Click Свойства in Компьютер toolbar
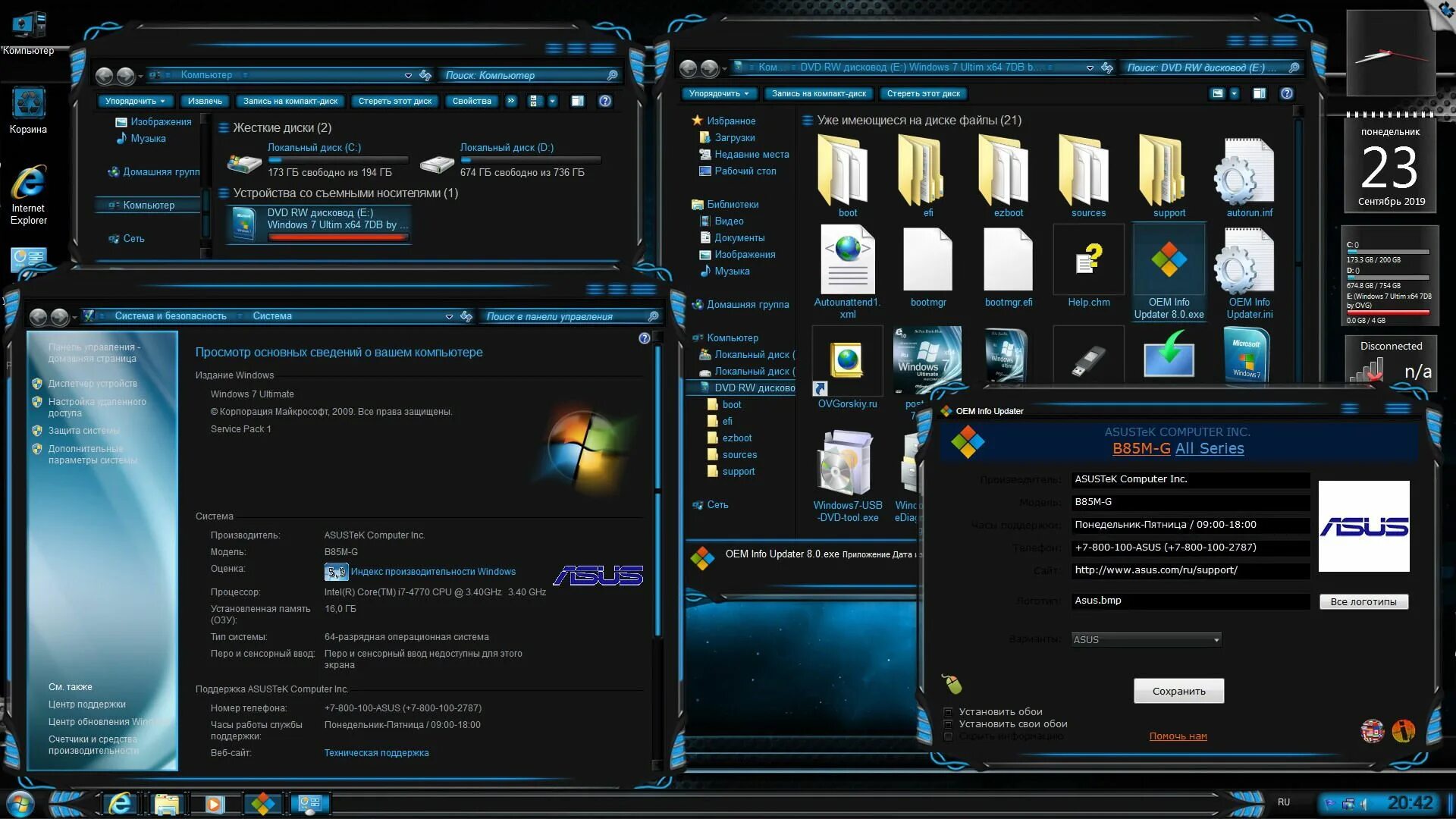1456x819 pixels. pos(472,101)
